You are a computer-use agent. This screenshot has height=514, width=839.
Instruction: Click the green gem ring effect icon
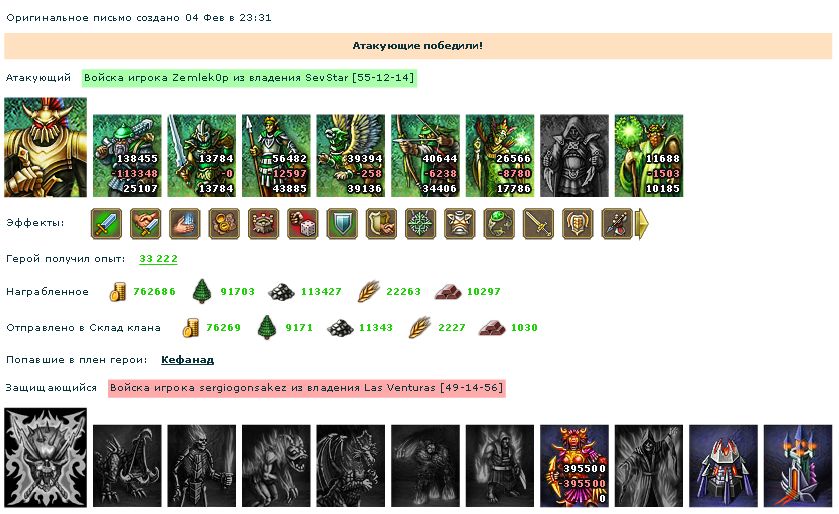tap(499, 223)
